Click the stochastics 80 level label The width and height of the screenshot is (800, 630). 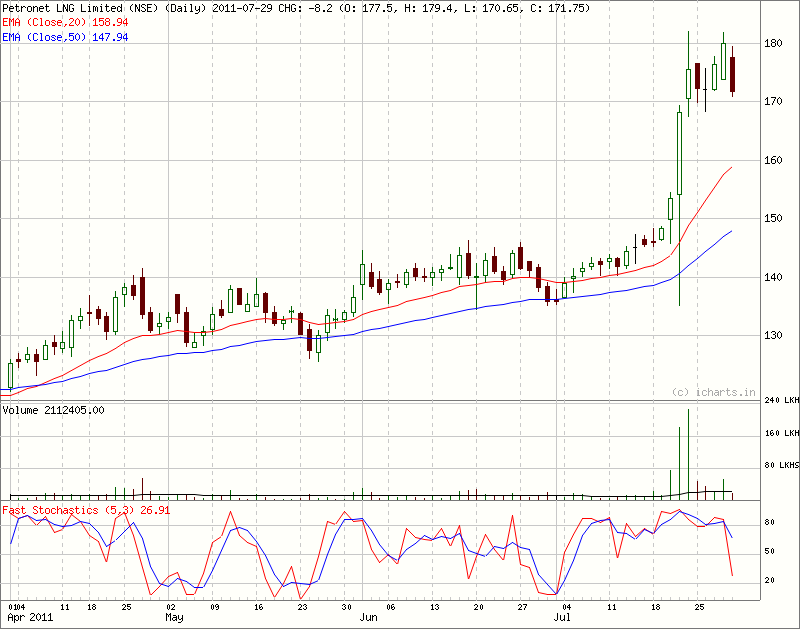[769, 522]
